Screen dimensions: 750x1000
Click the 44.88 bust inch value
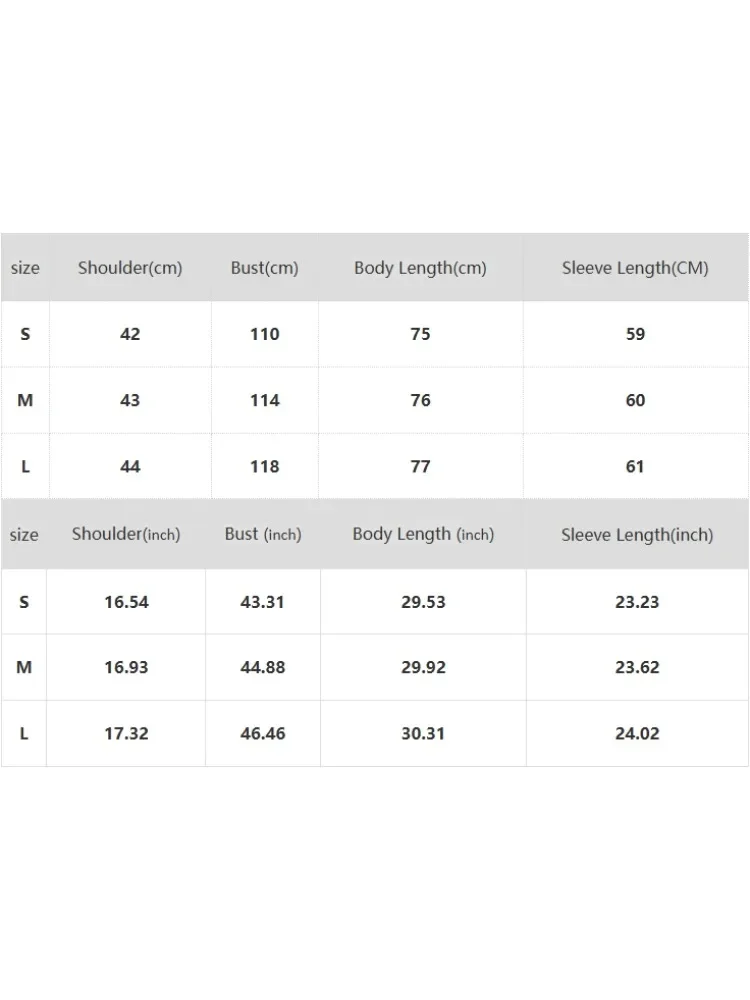tap(263, 667)
